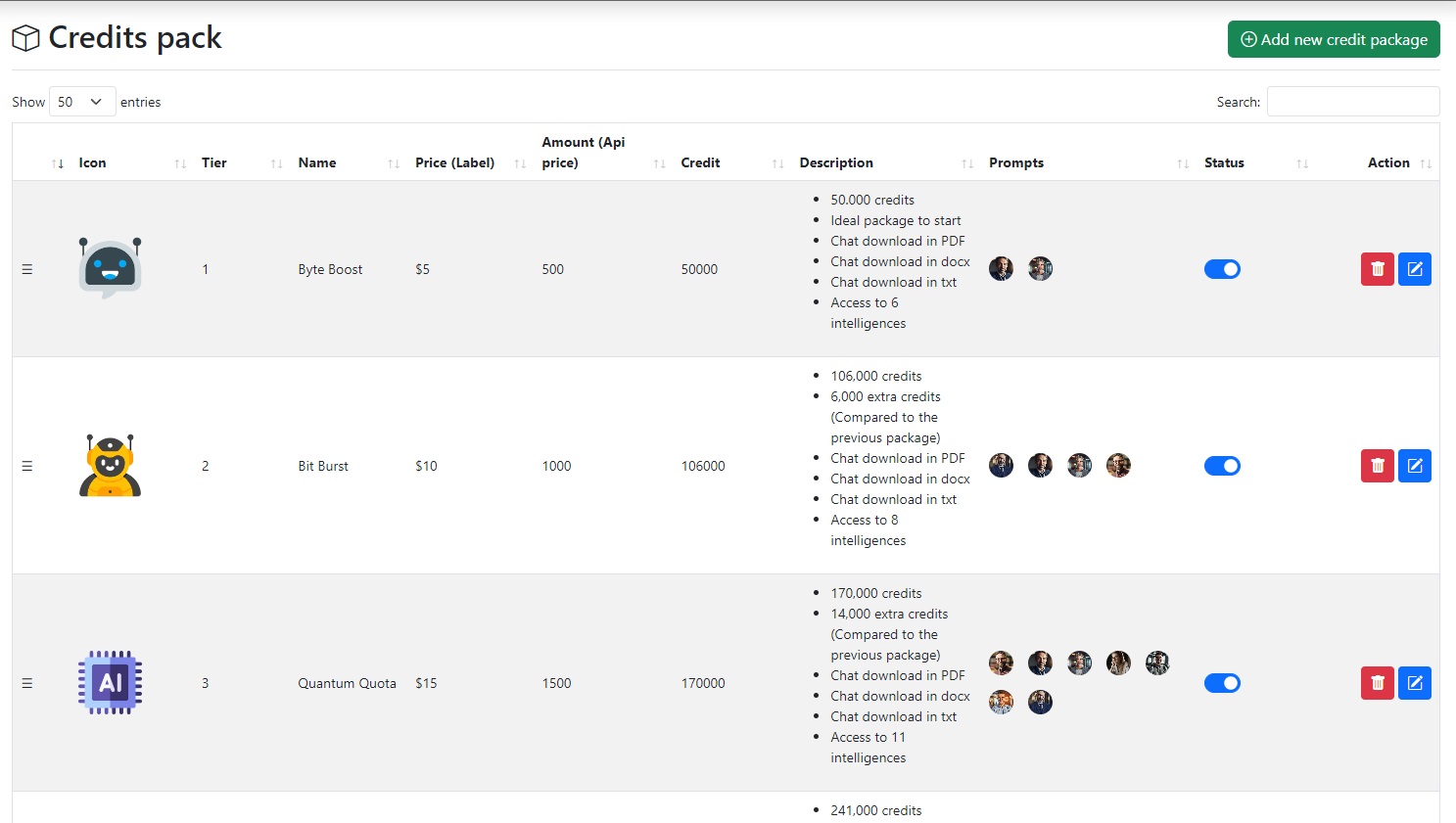Sort by the Name column header
1456x823 pixels.
[317, 163]
